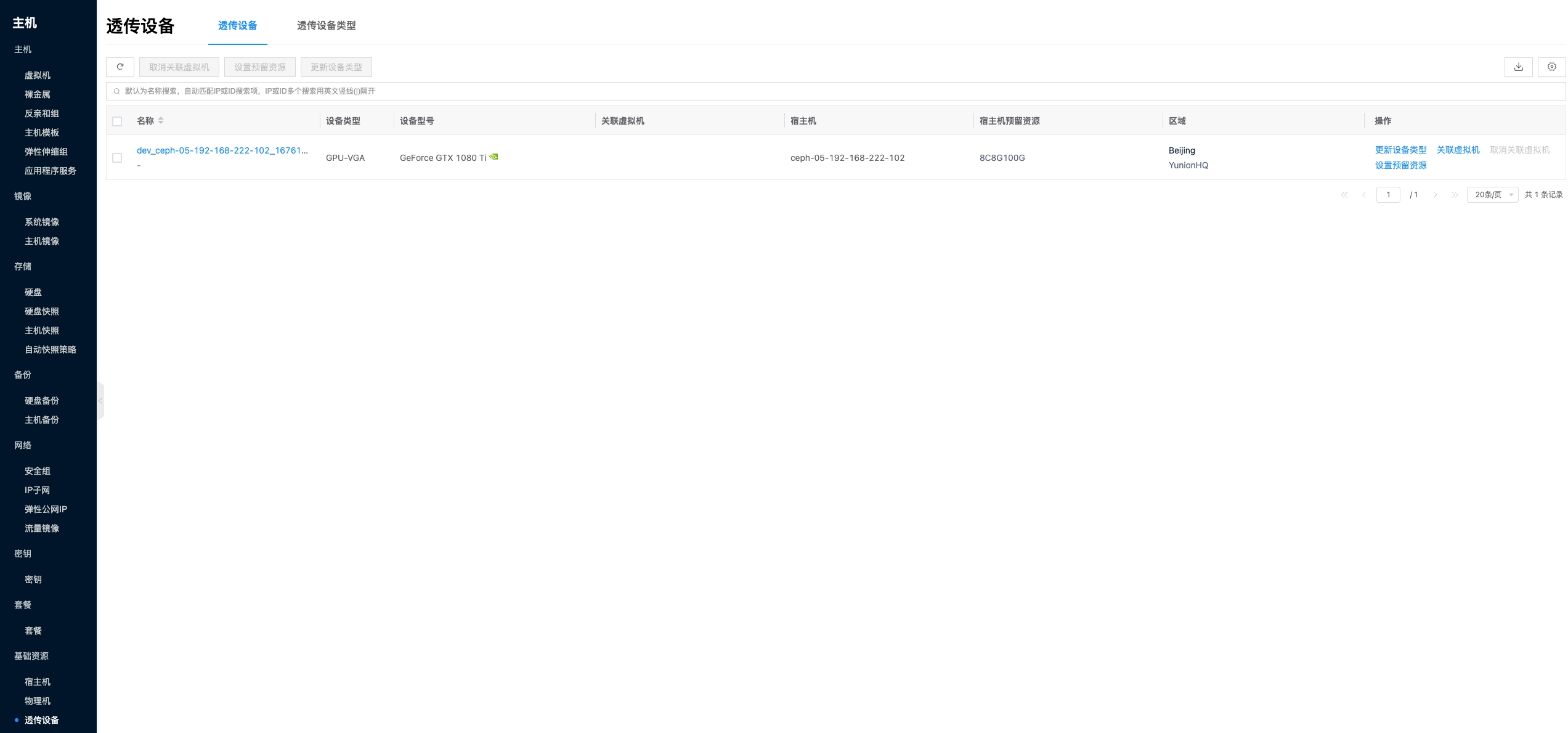
Task: Check the dev_ceph device row checkbox
Action: pos(117,158)
